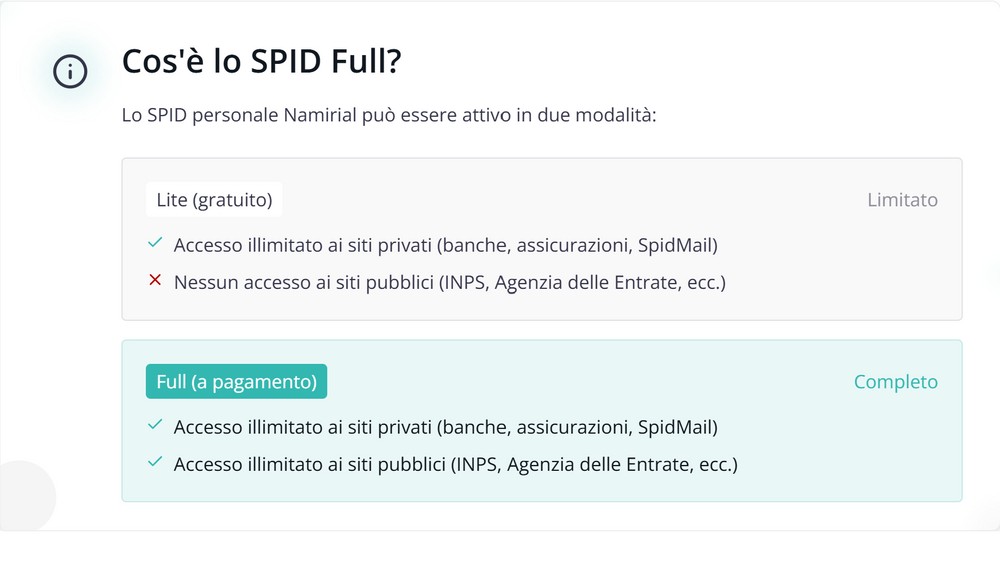
Task: Click the Full card's private sites checkmark
Action: [x=155, y=426]
